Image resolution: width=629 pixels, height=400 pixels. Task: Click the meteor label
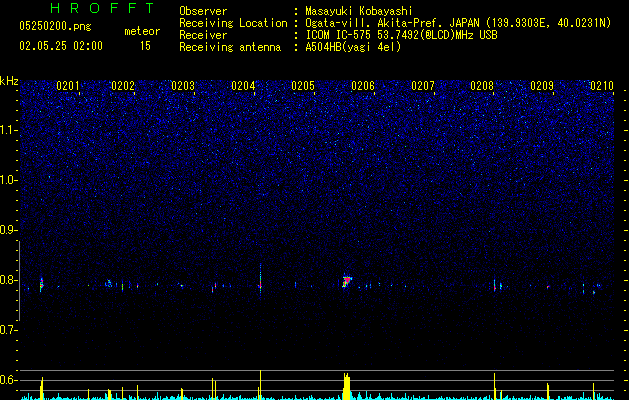pyautogui.click(x=142, y=31)
